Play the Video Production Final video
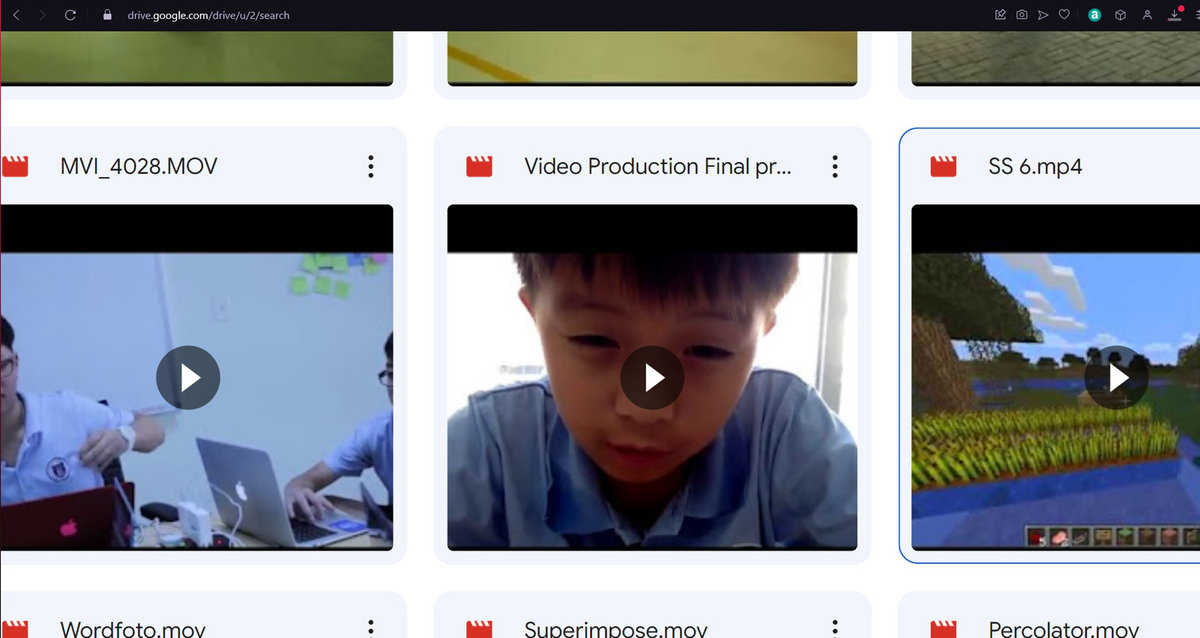1200x638 pixels. (x=652, y=377)
